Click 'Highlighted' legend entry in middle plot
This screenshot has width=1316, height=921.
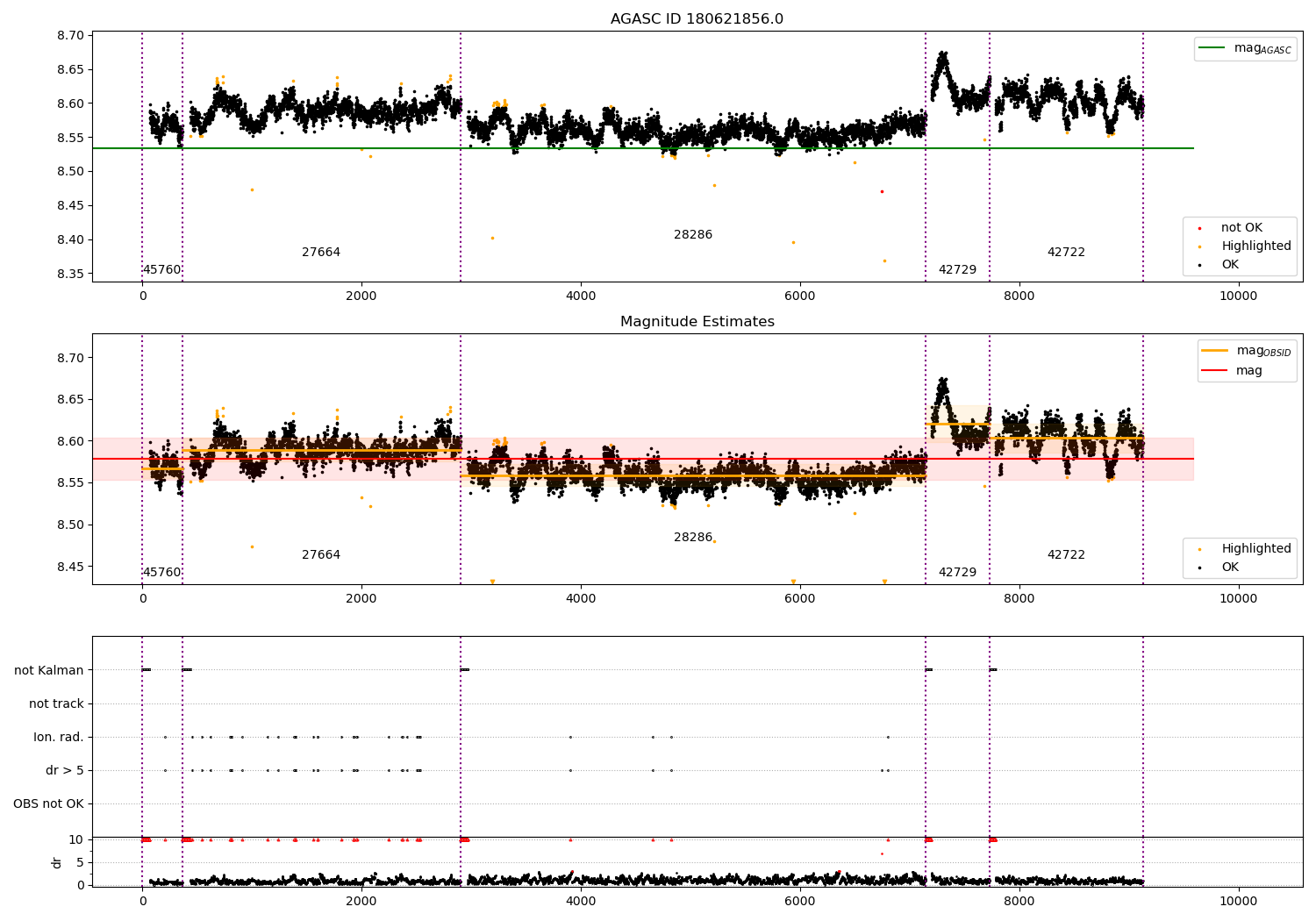coord(1244,549)
